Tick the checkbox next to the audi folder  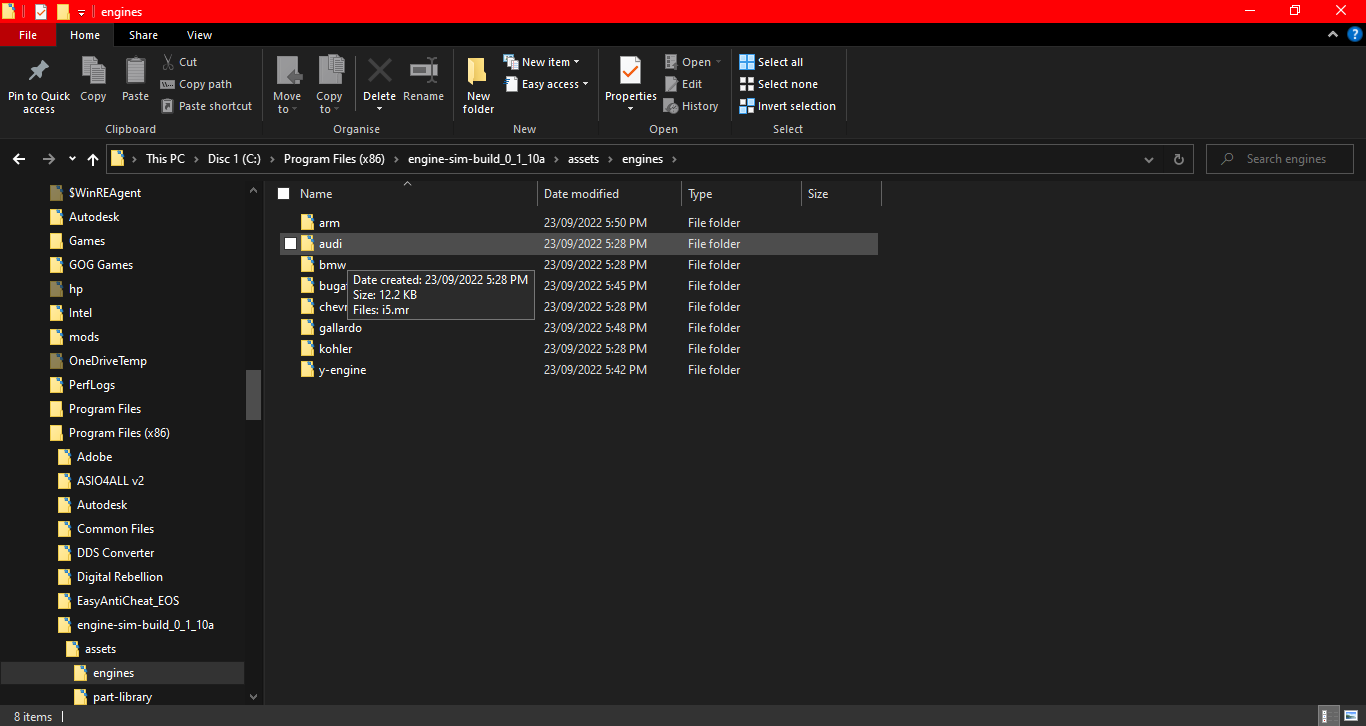(x=291, y=243)
